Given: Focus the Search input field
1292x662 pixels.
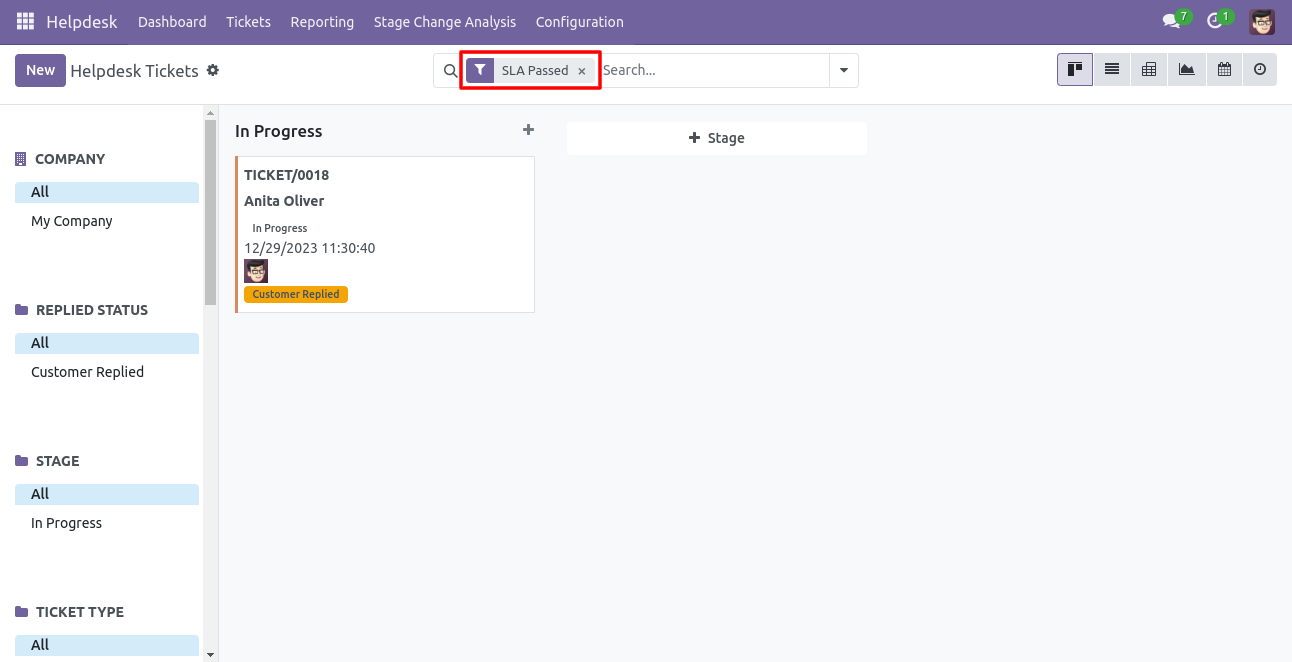Looking at the screenshot, I should [713, 70].
